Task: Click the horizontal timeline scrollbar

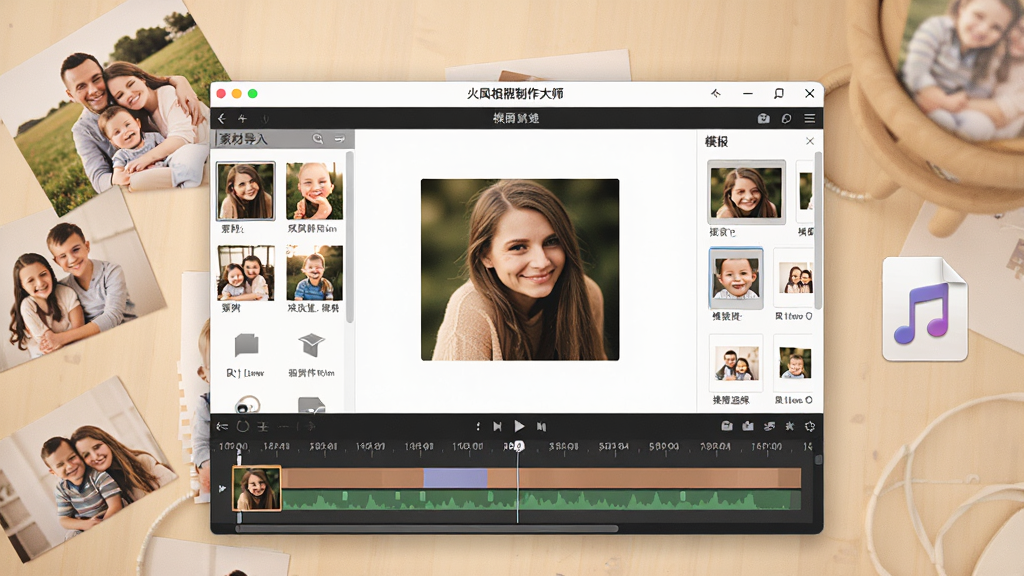Action: tap(426, 528)
